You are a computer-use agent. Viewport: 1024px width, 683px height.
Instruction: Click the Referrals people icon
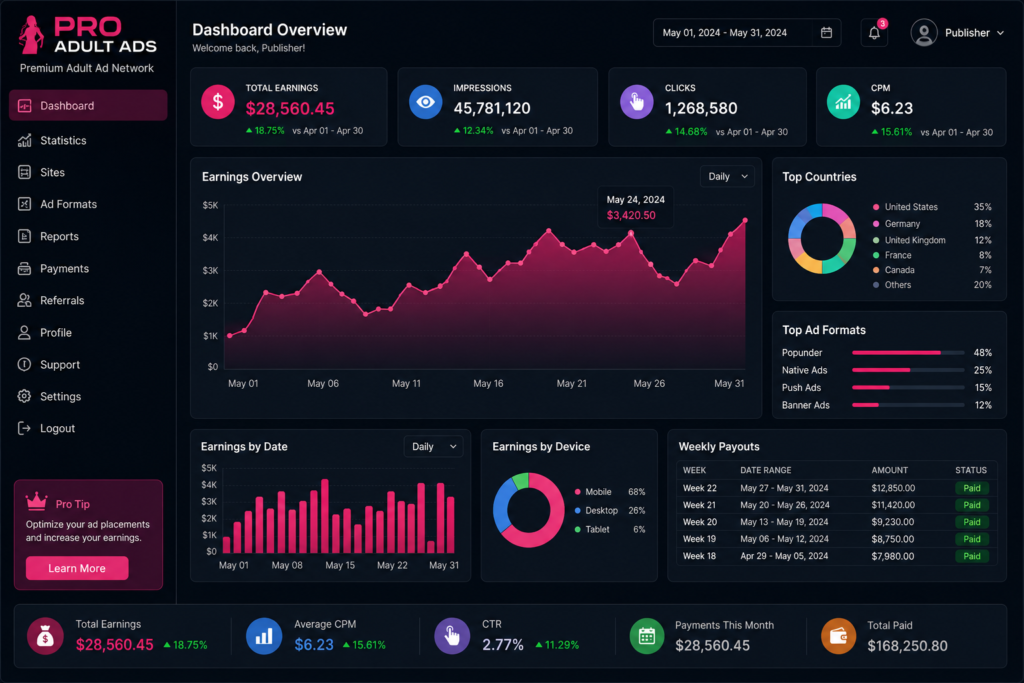pyautogui.click(x=25, y=300)
